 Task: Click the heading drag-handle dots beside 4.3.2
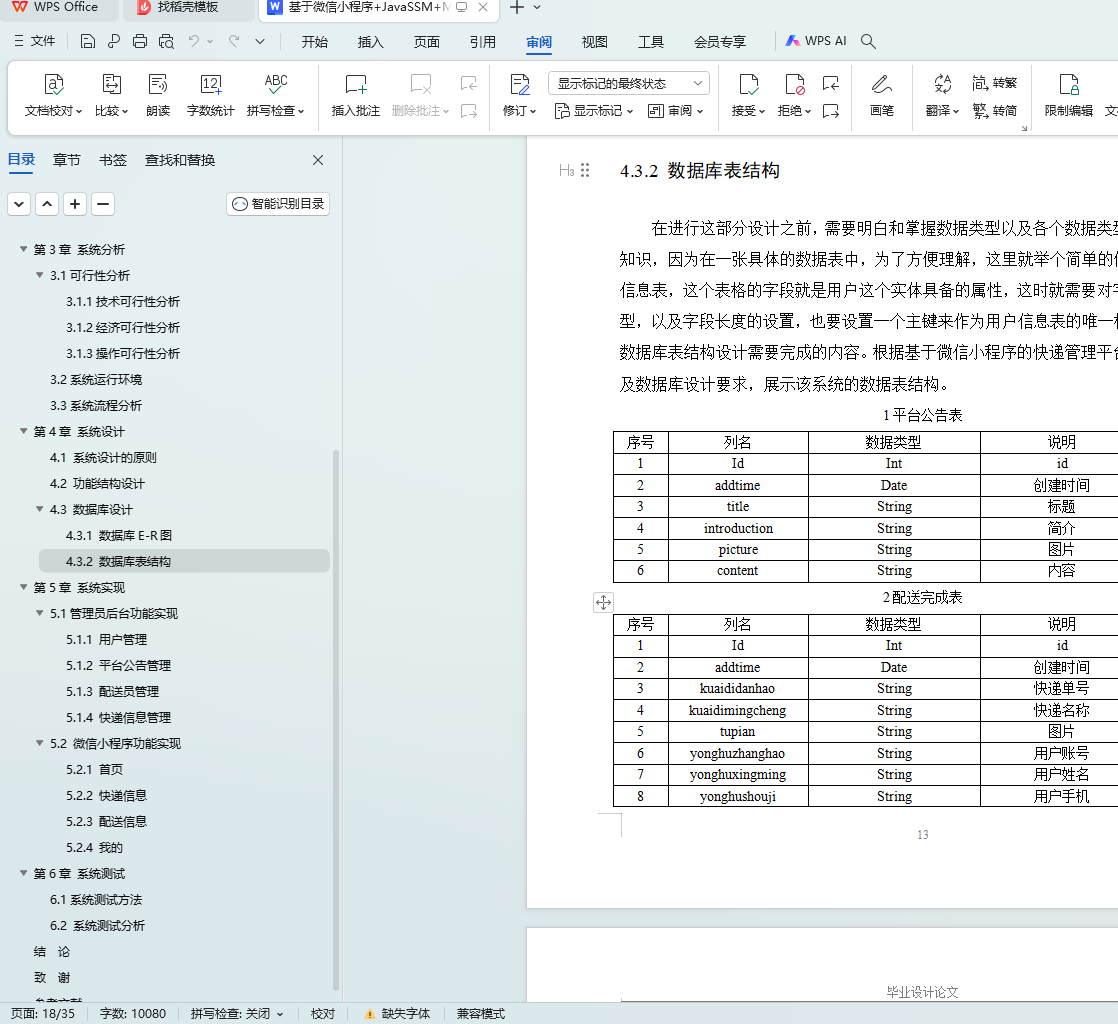[585, 170]
